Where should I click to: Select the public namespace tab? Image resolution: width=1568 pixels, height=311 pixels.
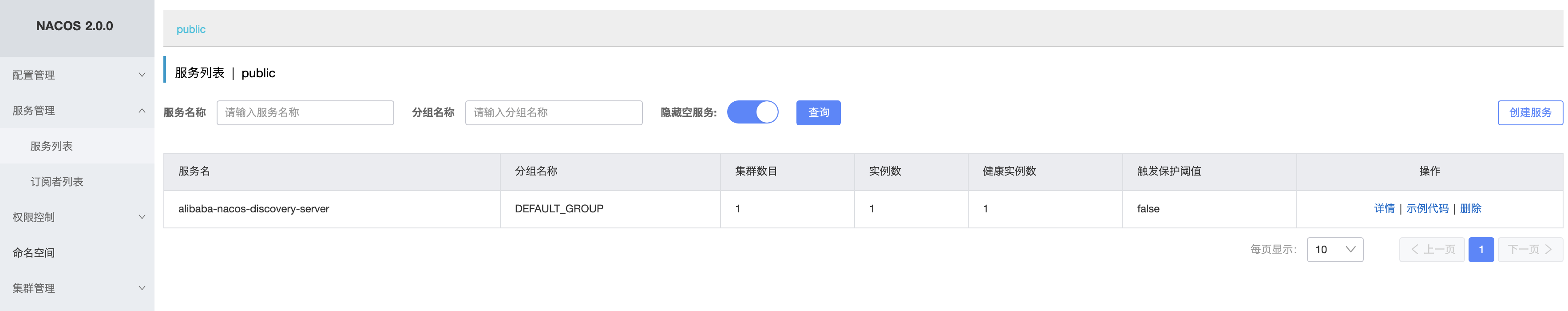(x=190, y=29)
